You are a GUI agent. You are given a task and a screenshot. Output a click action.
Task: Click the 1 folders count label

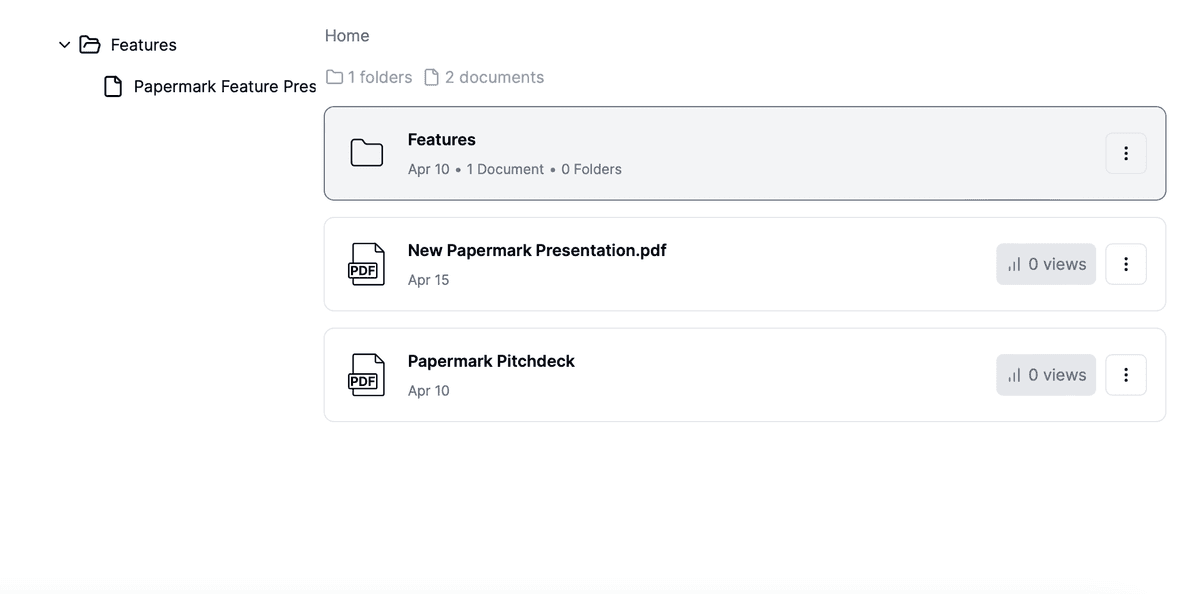pyautogui.click(x=379, y=76)
